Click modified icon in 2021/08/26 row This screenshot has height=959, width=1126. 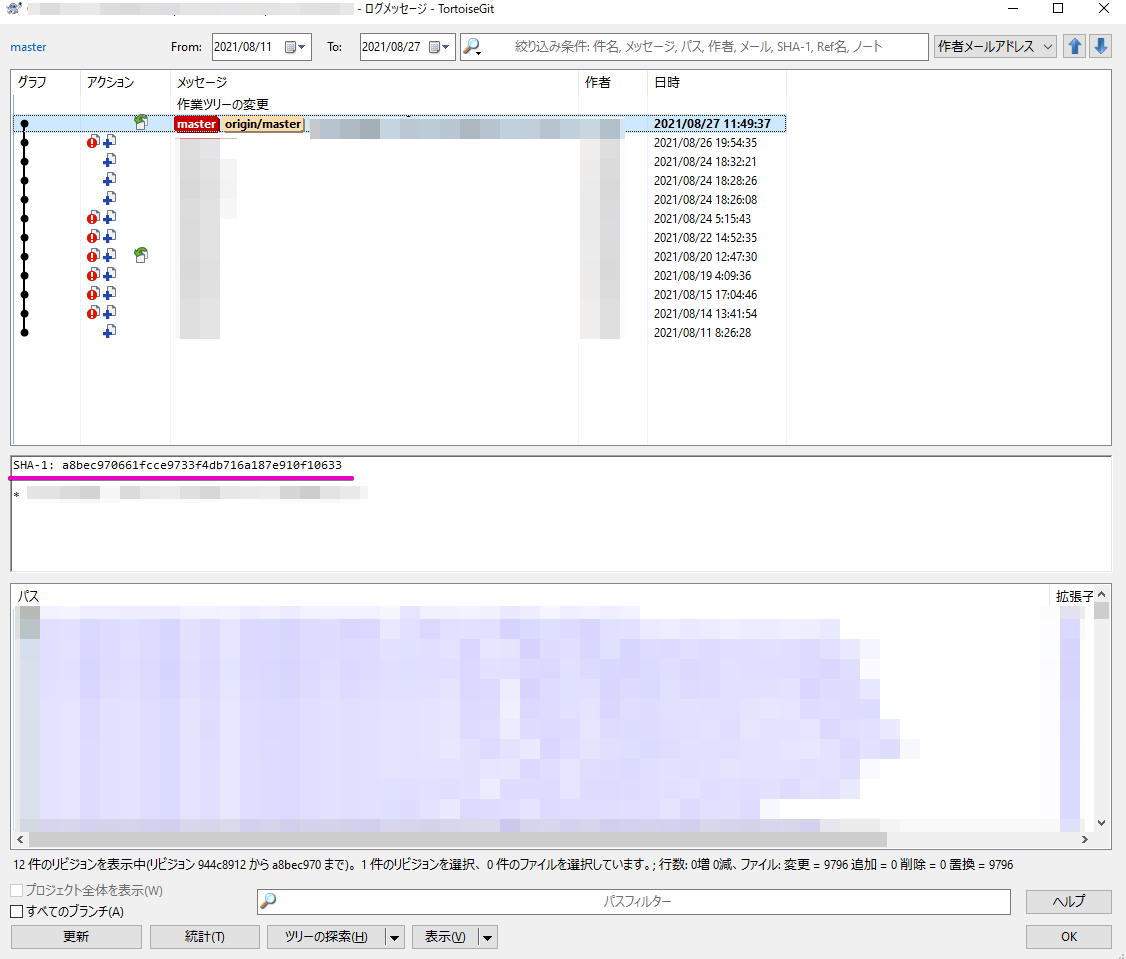(x=93, y=142)
